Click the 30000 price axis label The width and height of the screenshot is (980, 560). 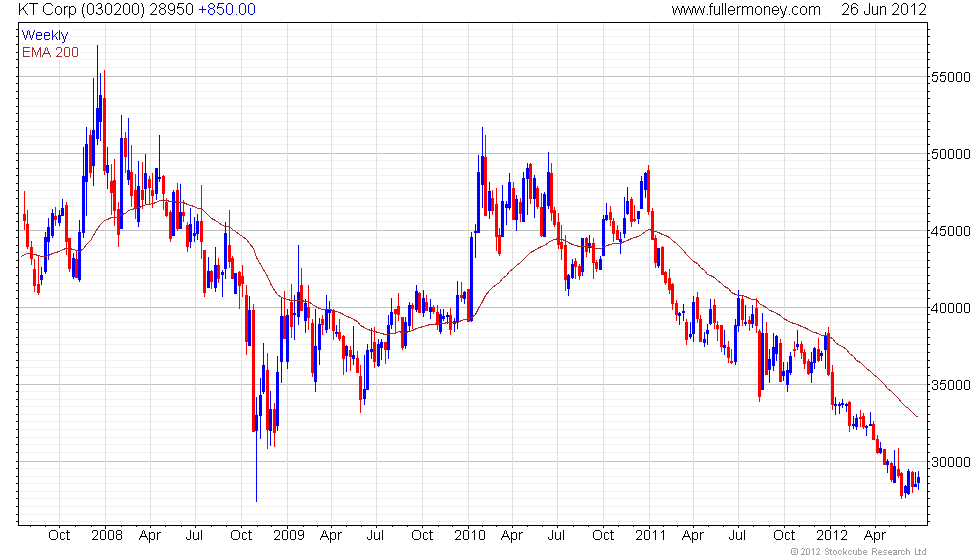click(951, 462)
